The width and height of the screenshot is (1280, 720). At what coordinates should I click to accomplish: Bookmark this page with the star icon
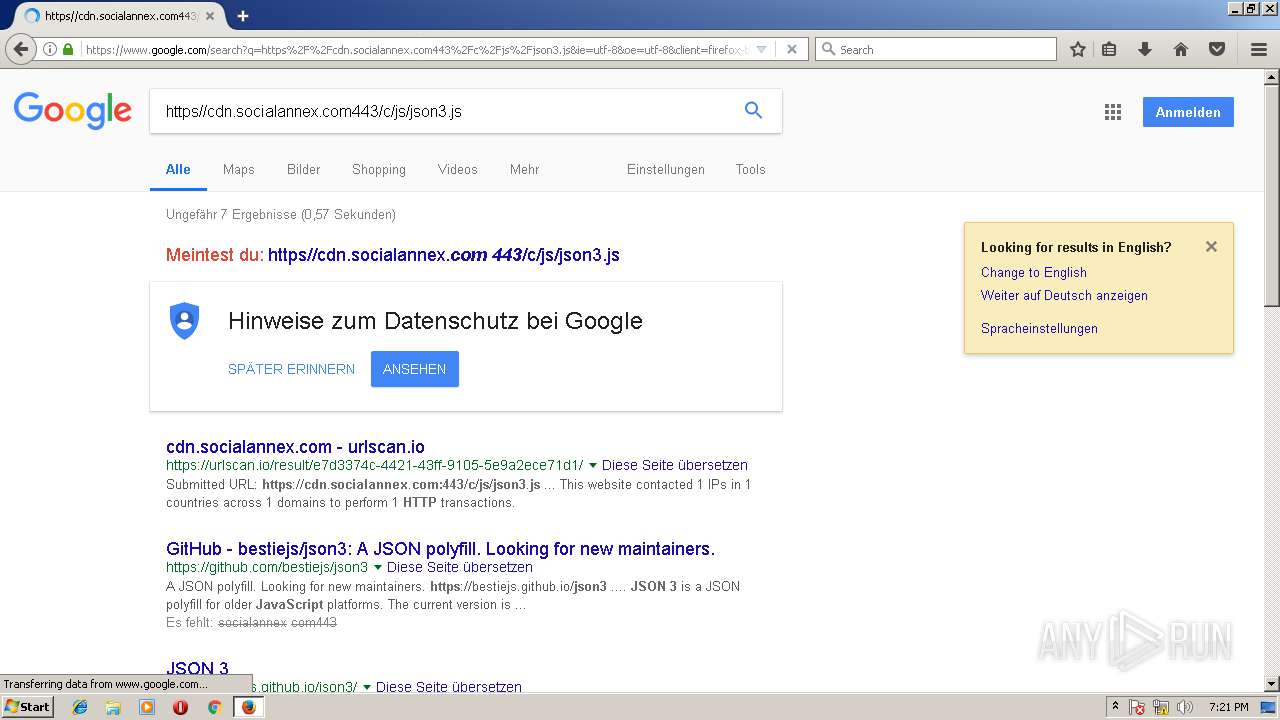pos(1078,49)
